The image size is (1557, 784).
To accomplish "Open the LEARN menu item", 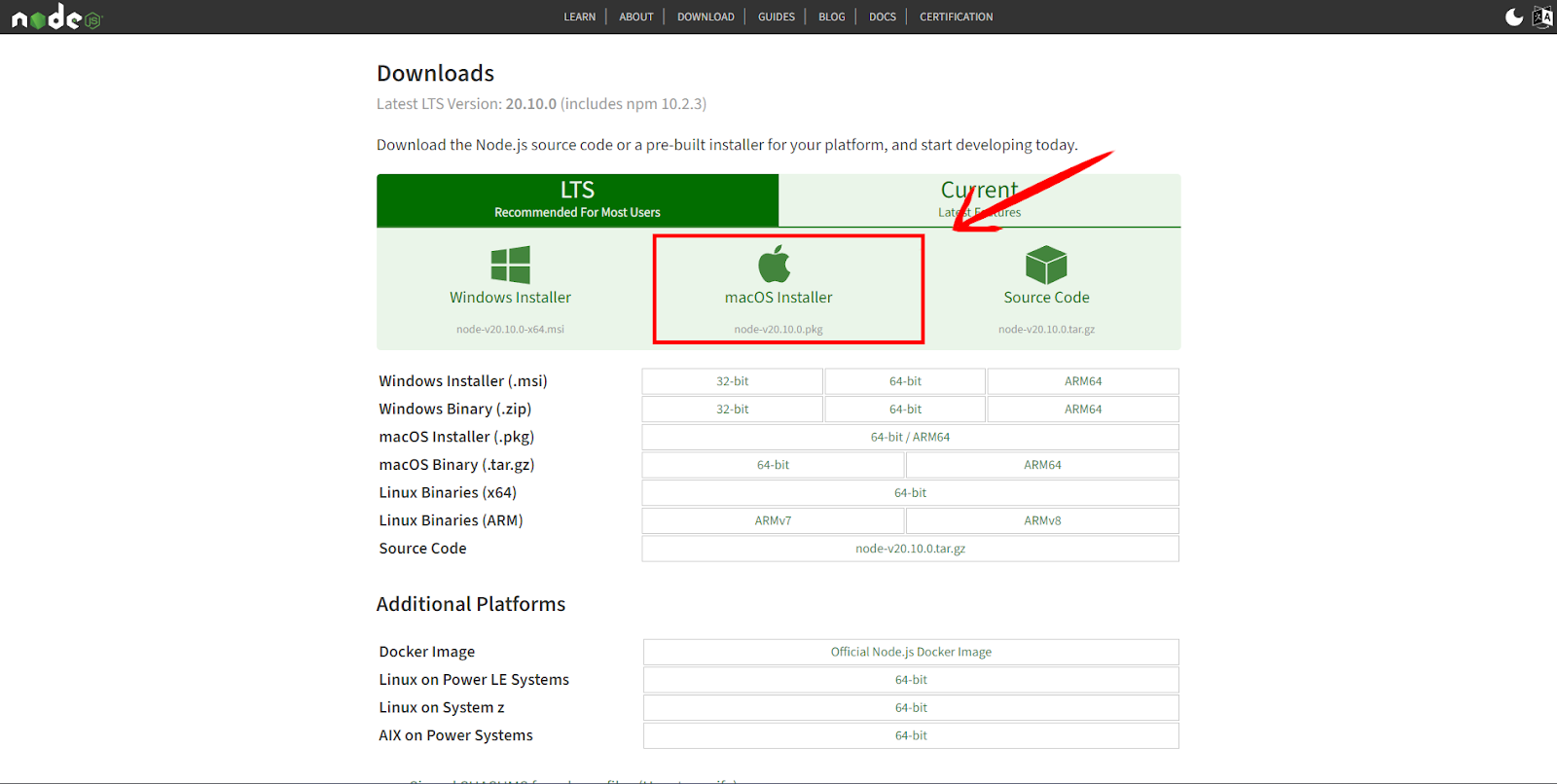I will 580,17.
